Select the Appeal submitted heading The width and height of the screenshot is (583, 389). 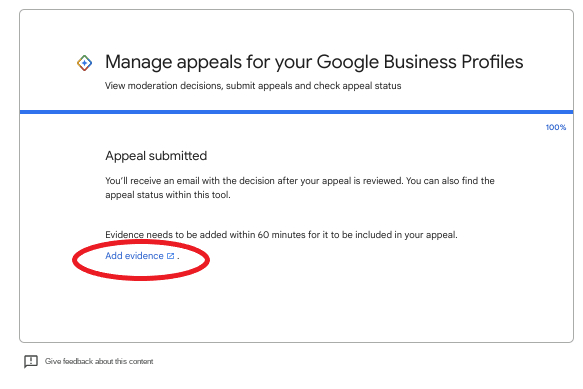(156, 155)
